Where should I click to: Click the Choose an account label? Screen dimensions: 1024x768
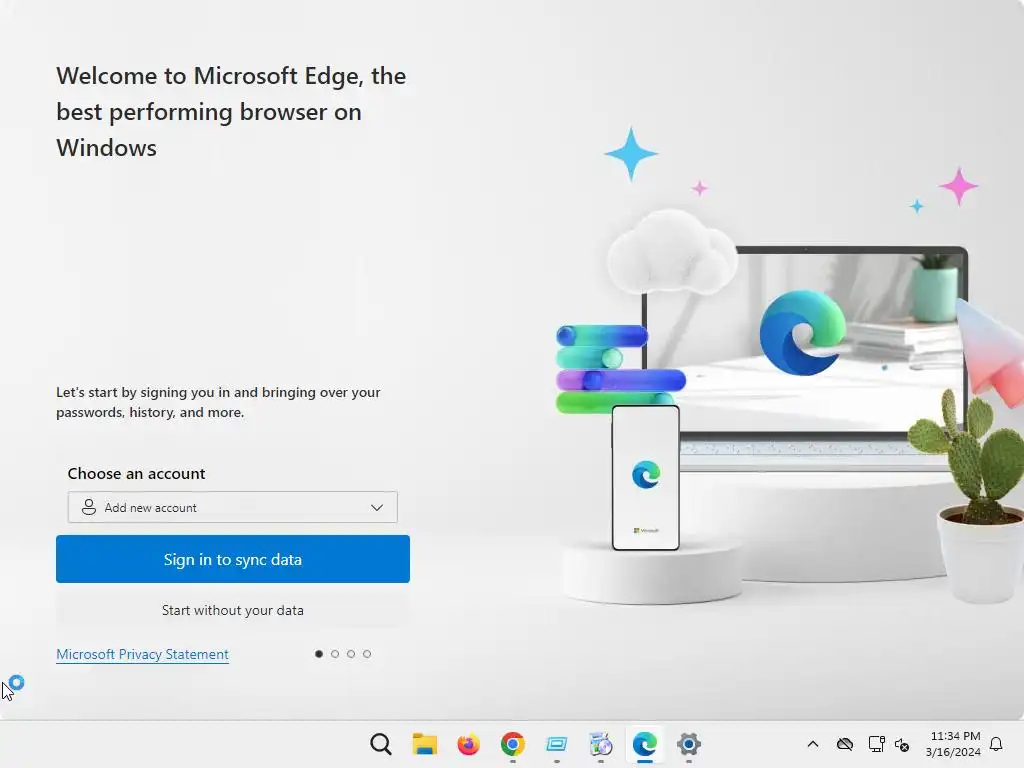[x=136, y=473]
